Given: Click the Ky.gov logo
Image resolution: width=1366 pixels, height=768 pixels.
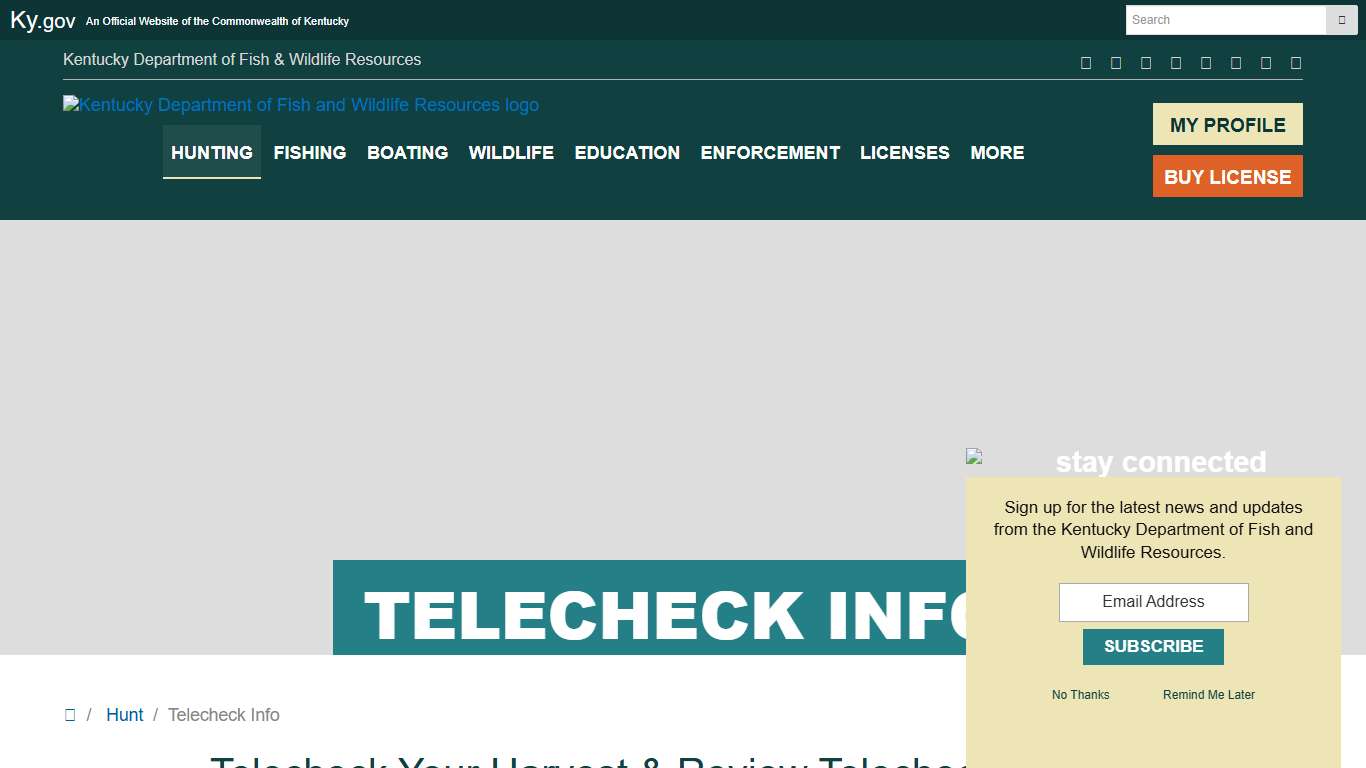Looking at the screenshot, I should [41, 19].
